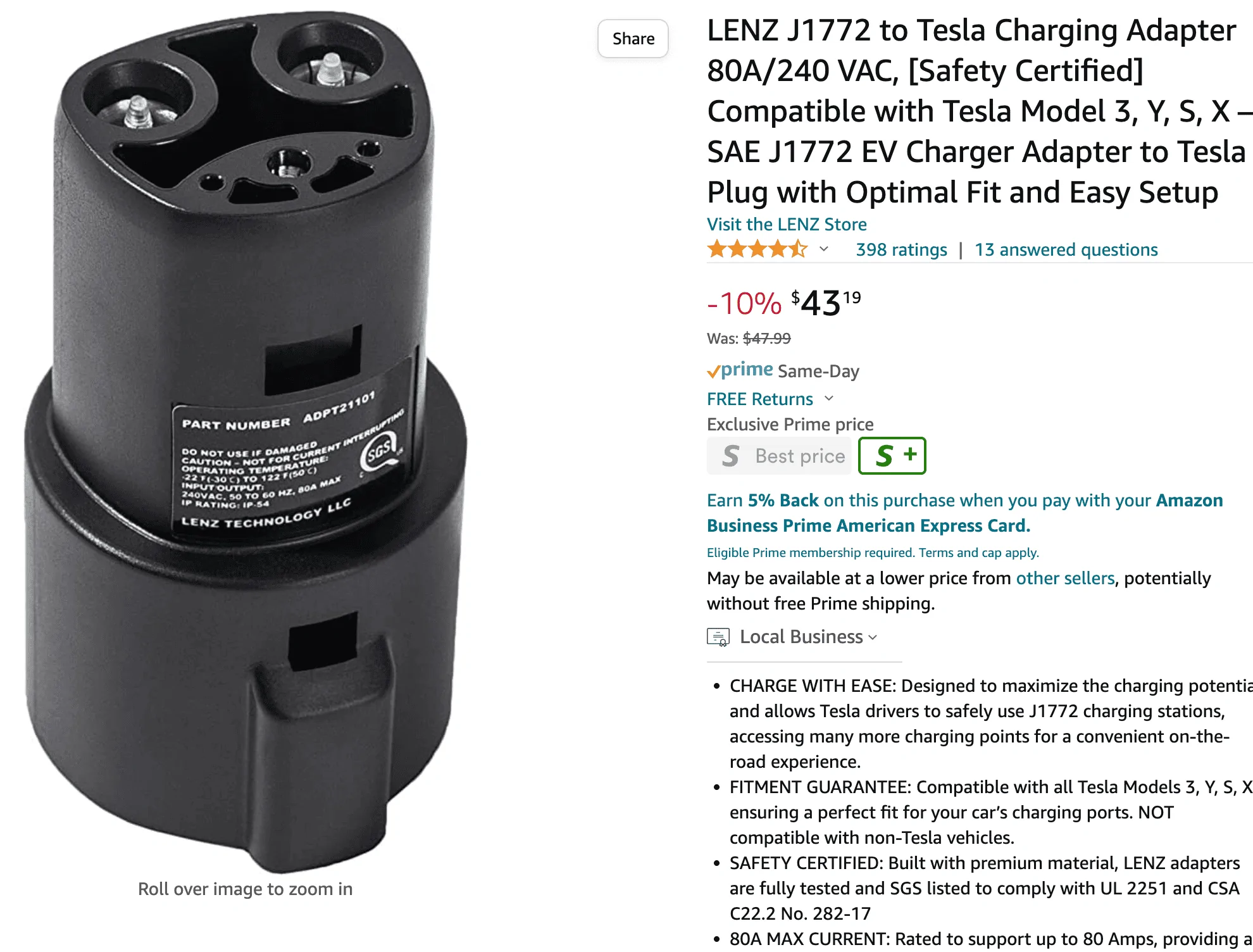Click the Local Business label
The height and width of the screenshot is (952, 1253).
(801, 637)
